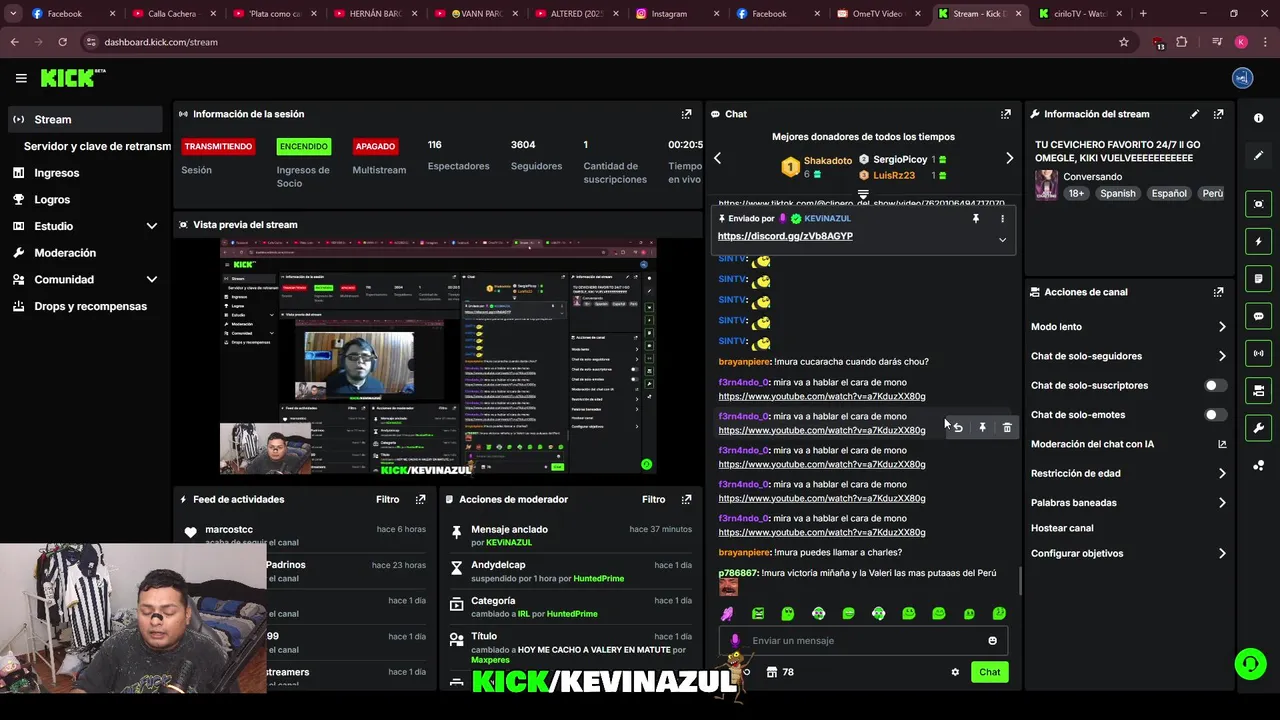Pop out the Acciones de canal panel

(1218, 292)
